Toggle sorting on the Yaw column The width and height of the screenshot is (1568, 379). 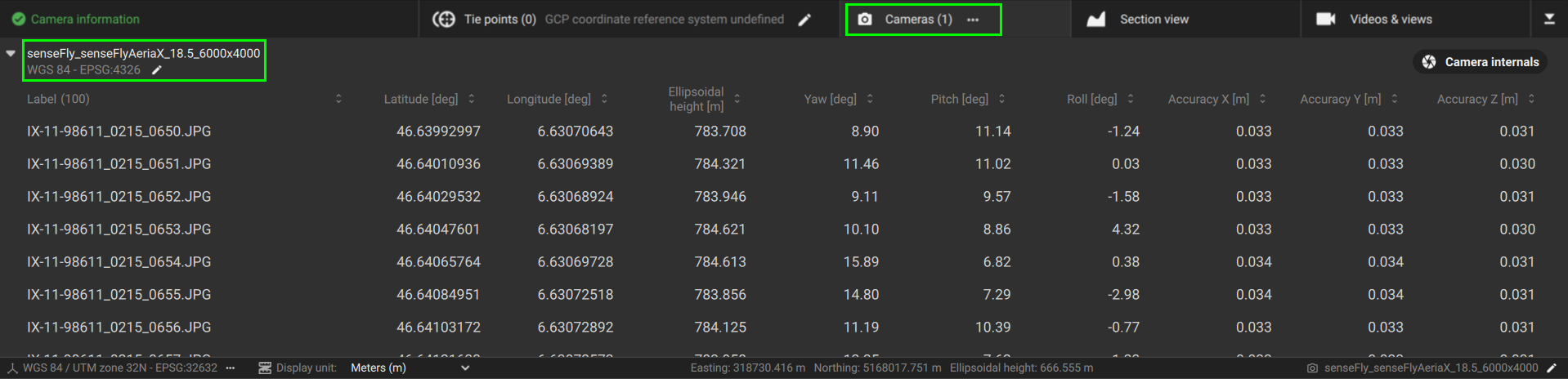(x=870, y=99)
